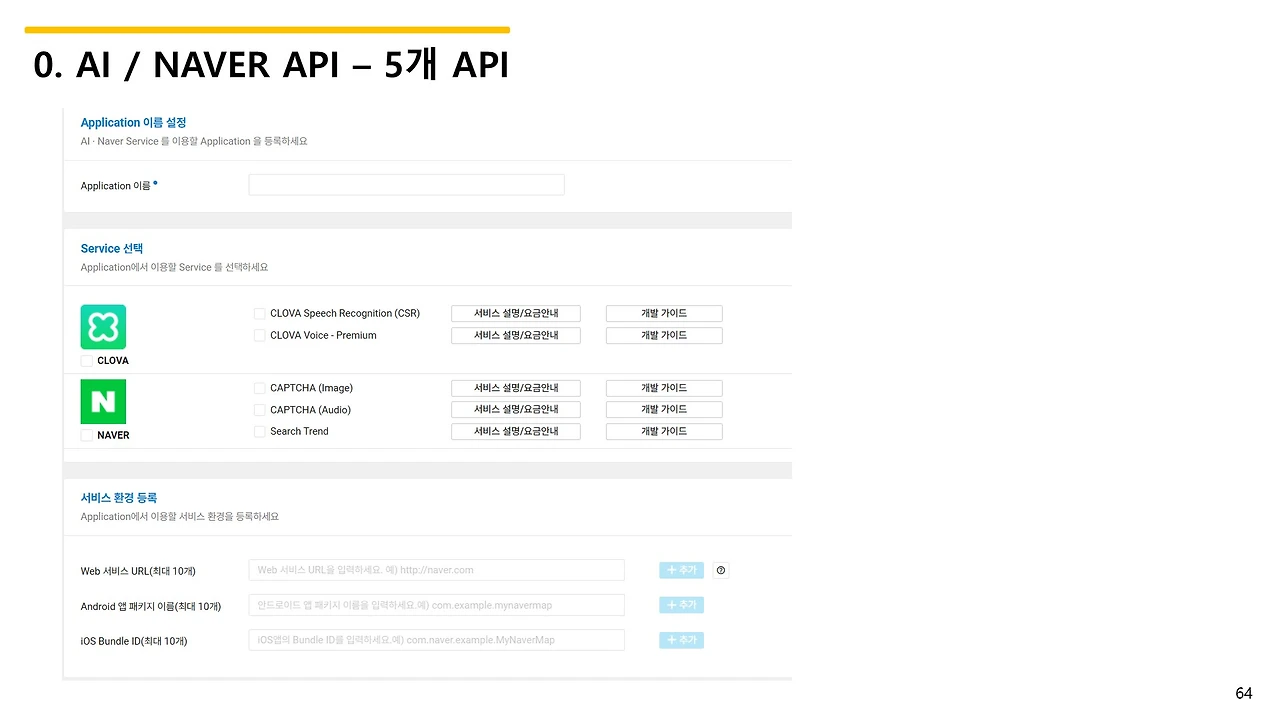The height and width of the screenshot is (720, 1280).
Task: Open 서비스 설명/요금안내 for CLOVA Voice - Premium
Action: [x=516, y=336]
